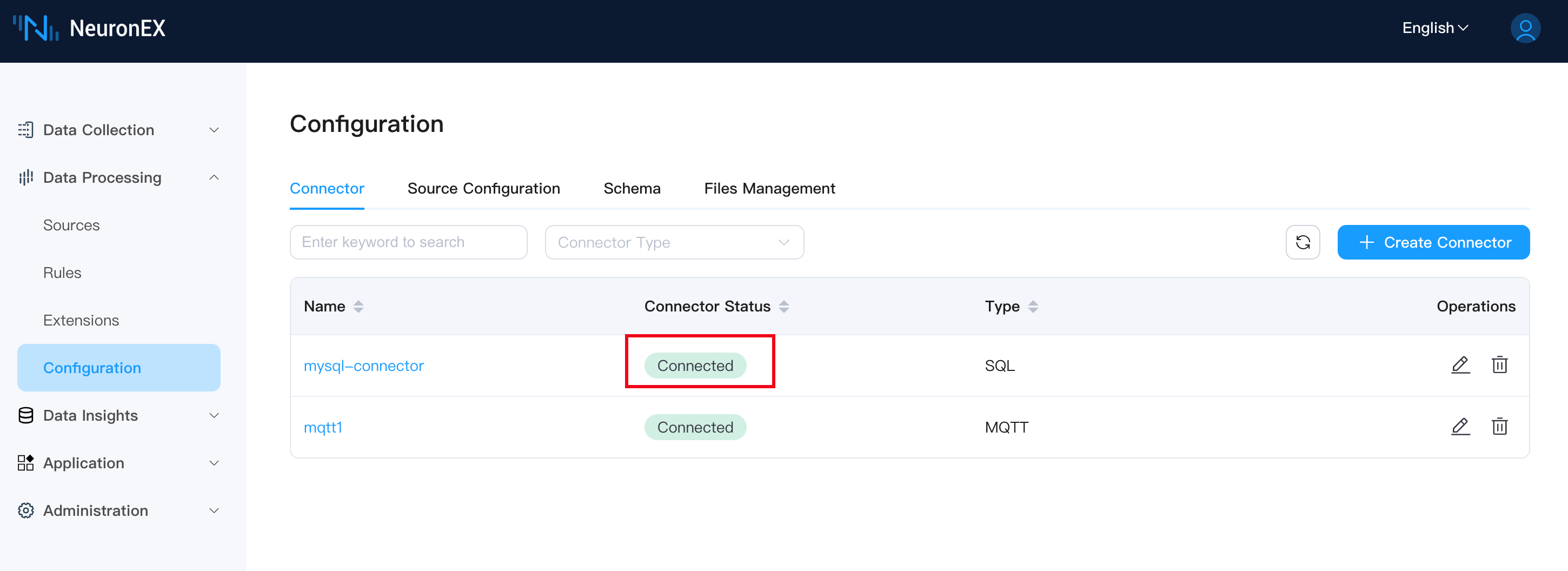The image size is (1568, 571).
Task: Edit the mysql-connector with pencil icon
Action: coord(1460,365)
